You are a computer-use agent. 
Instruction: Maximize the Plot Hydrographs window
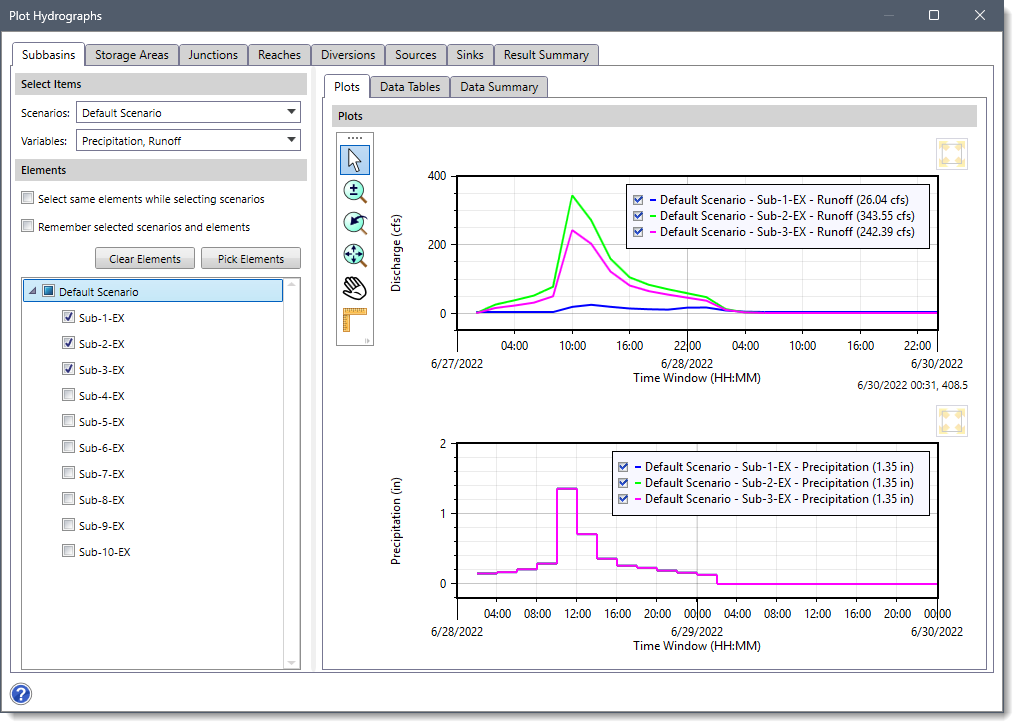coord(934,15)
